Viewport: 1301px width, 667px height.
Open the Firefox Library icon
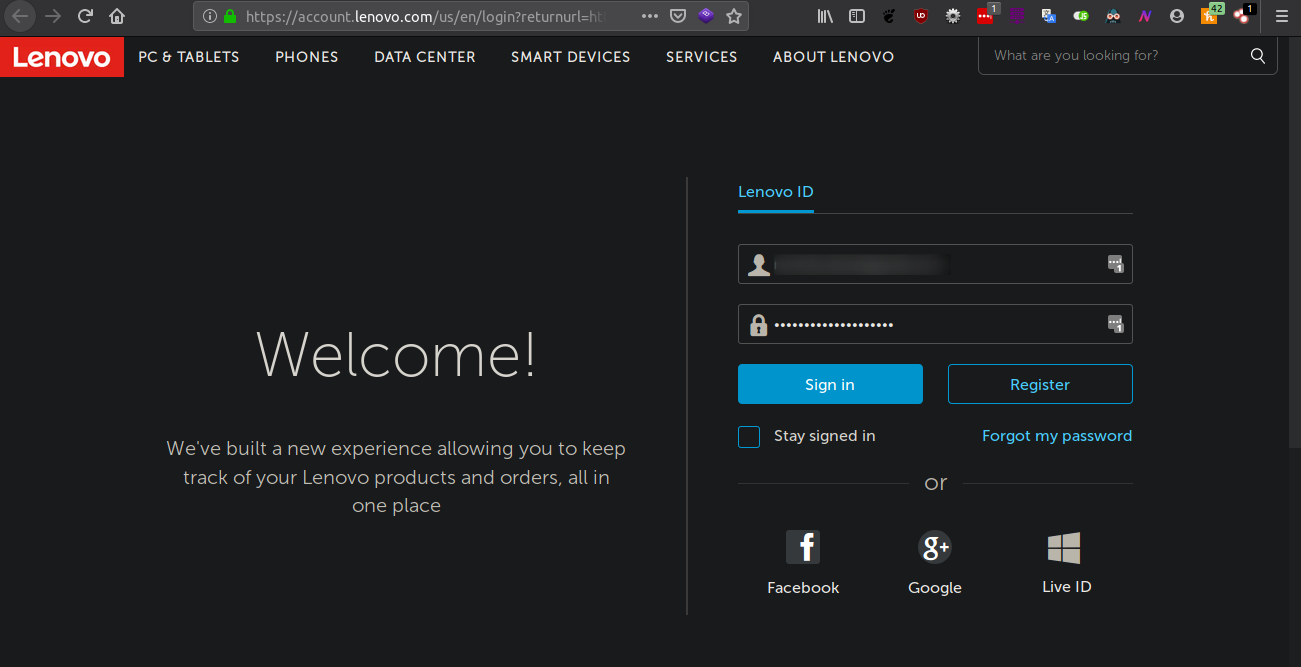(826, 16)
